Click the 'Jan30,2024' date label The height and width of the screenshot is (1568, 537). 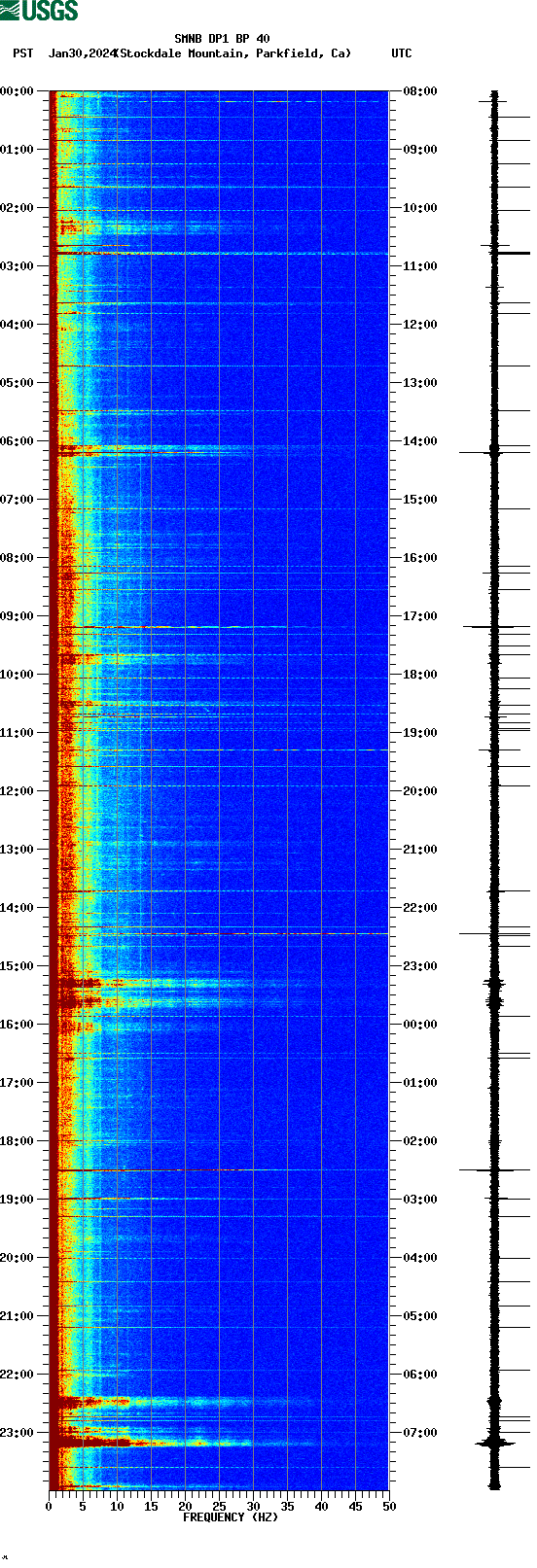click(x=82, y=53)
